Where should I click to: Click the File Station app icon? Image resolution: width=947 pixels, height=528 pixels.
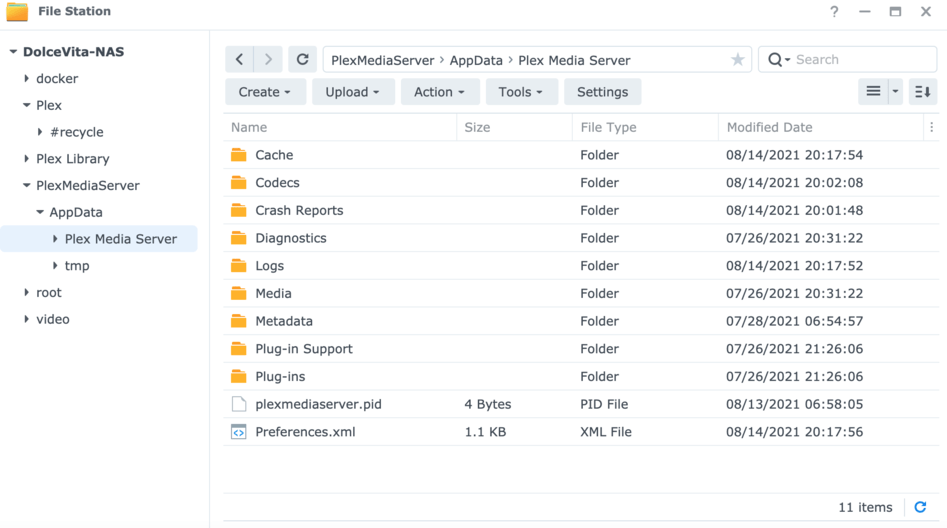coord(17,11)
